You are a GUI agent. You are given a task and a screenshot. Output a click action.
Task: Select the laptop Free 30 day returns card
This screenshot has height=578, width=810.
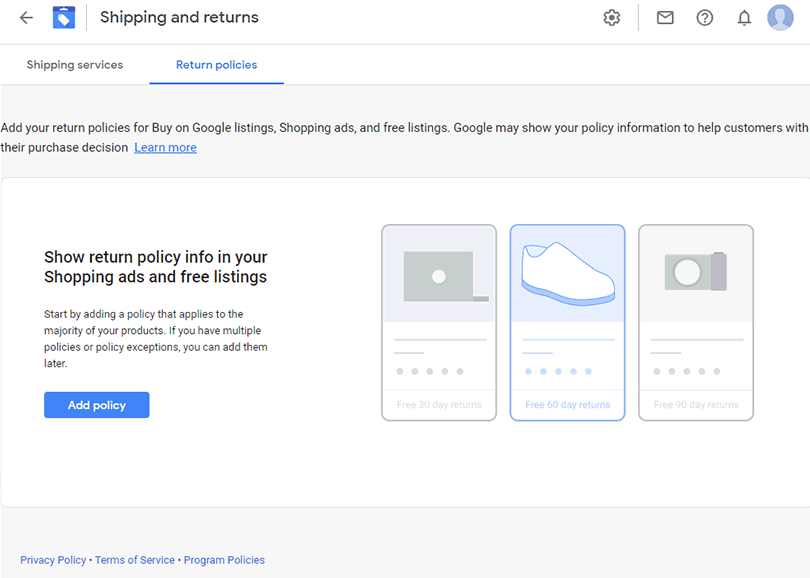439,323
